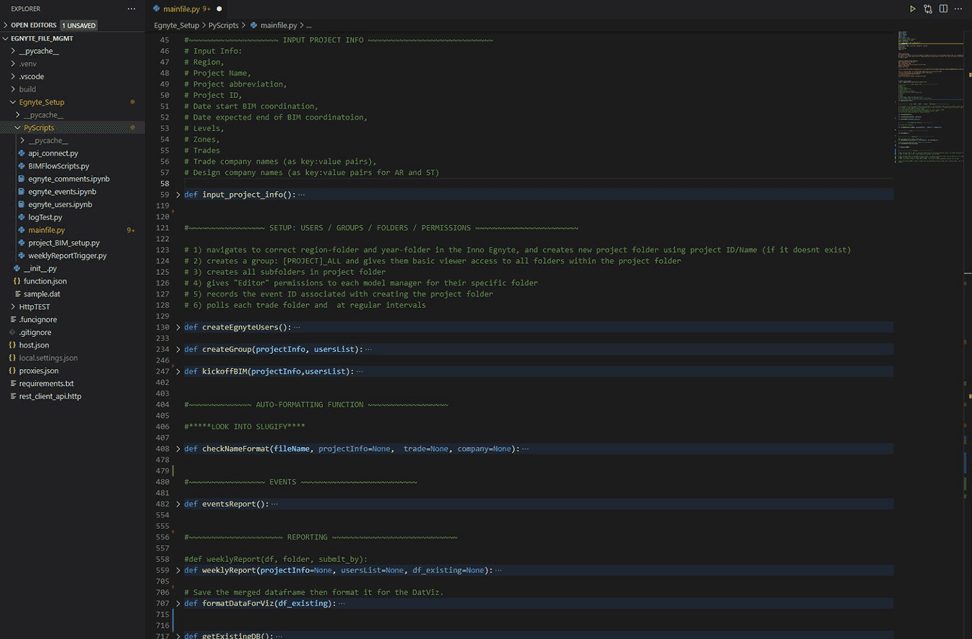The image size is (972, 639).
Task: Click the JSON braces icon beside function.json
Action: [x=17, y=281]
